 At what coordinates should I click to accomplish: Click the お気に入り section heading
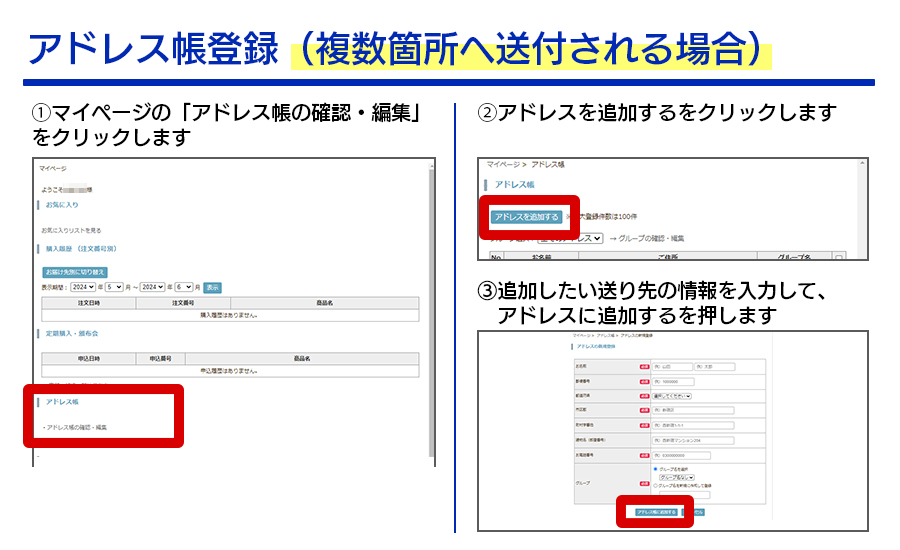click(x=62, y=205)
